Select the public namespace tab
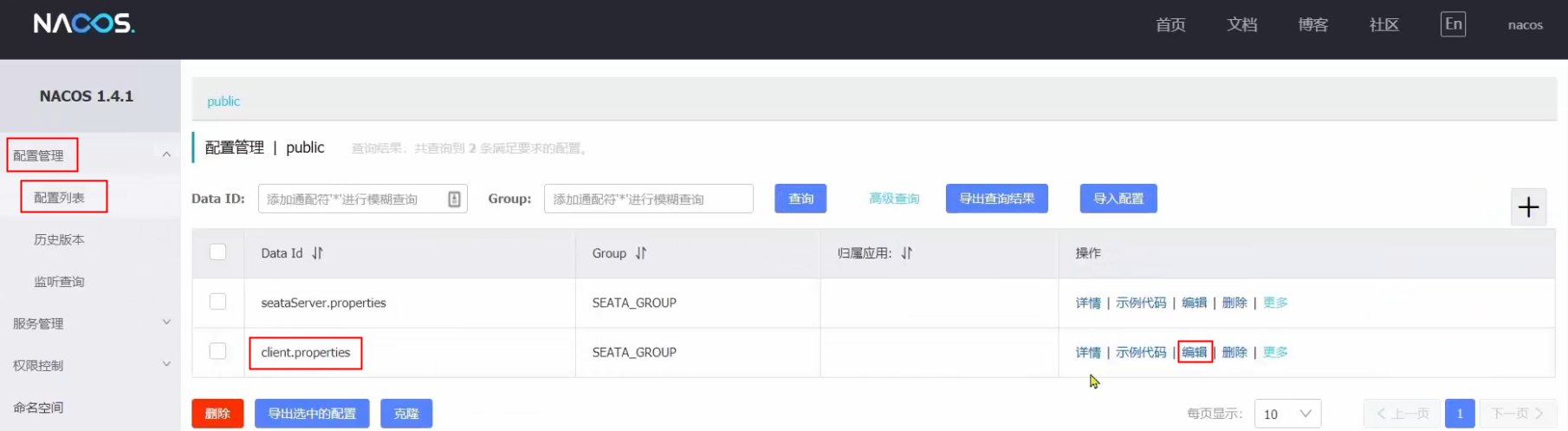The image size is (1568, 431). tap(224, 101)
